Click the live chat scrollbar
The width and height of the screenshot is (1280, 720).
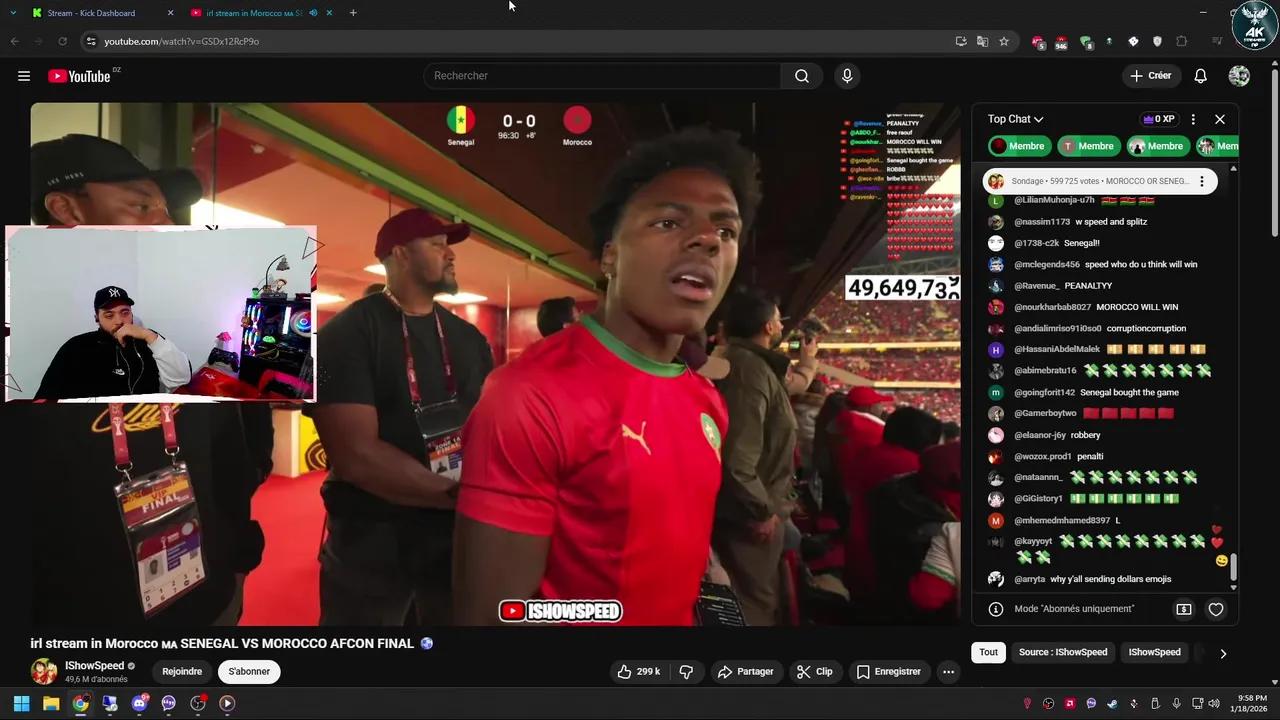pyautogui.click(x=1233, y=568)
